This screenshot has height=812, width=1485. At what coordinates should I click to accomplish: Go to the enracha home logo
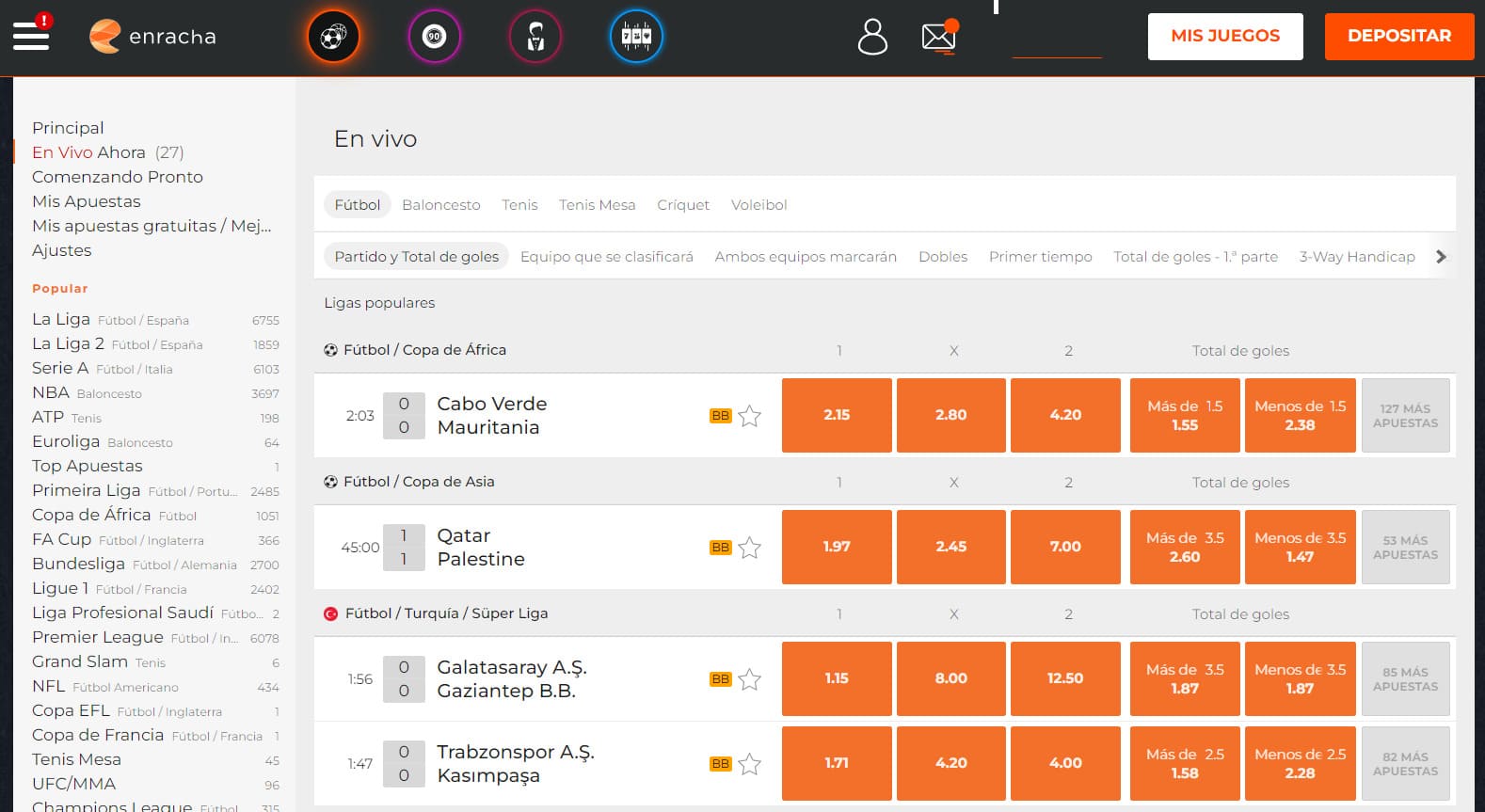[x=152, y=37]
